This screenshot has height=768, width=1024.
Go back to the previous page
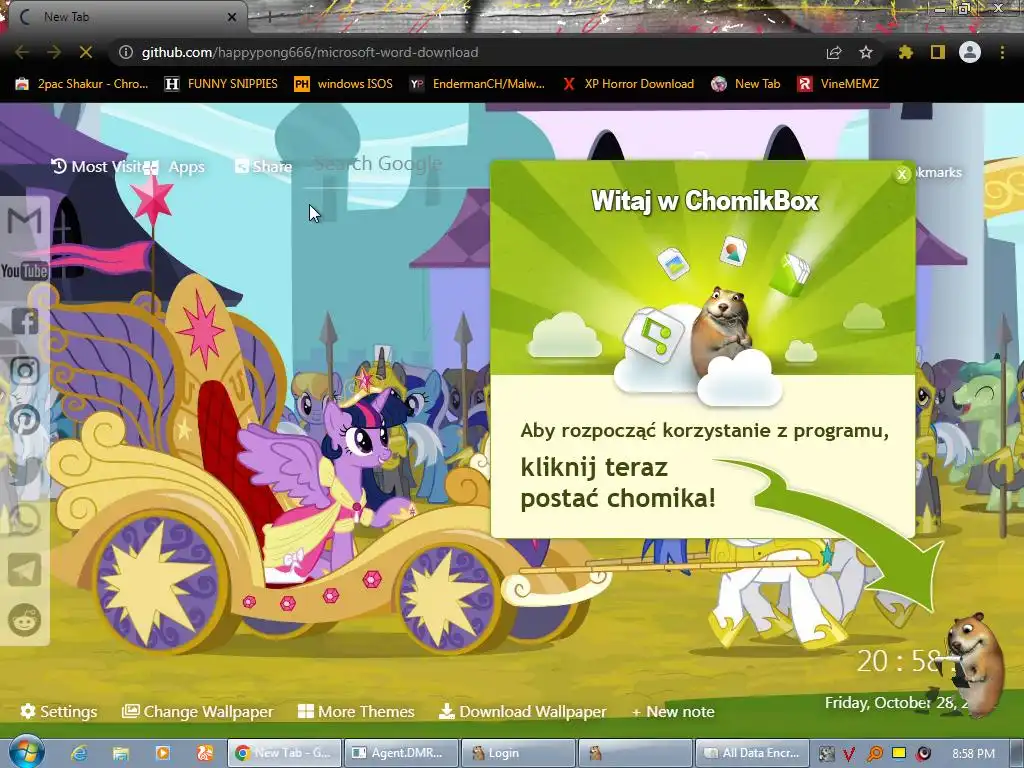[x=22, y=52]
